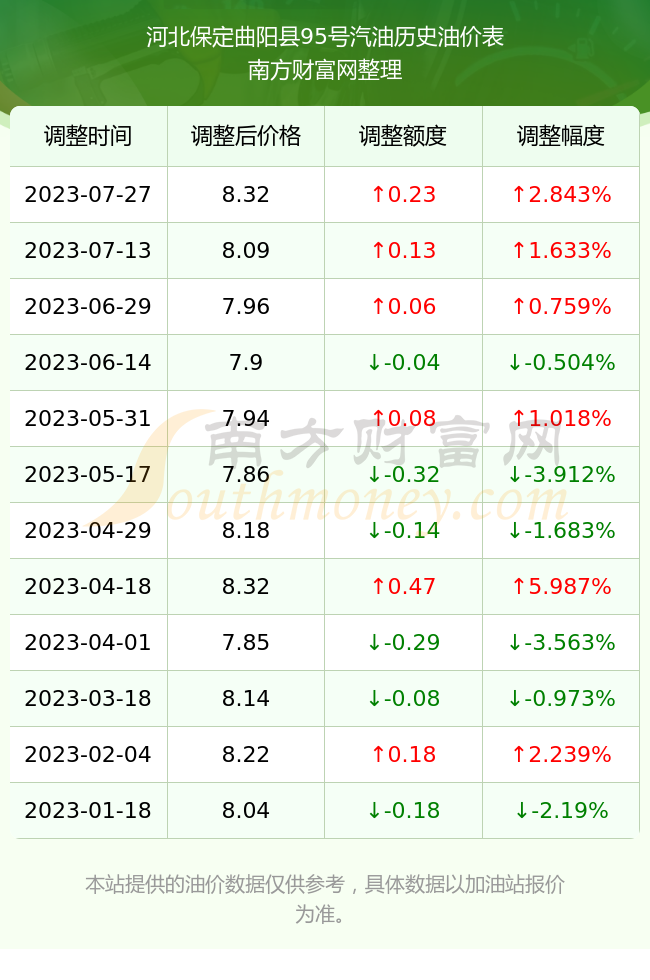Click the green ↓-2.19% percentage

561,811
